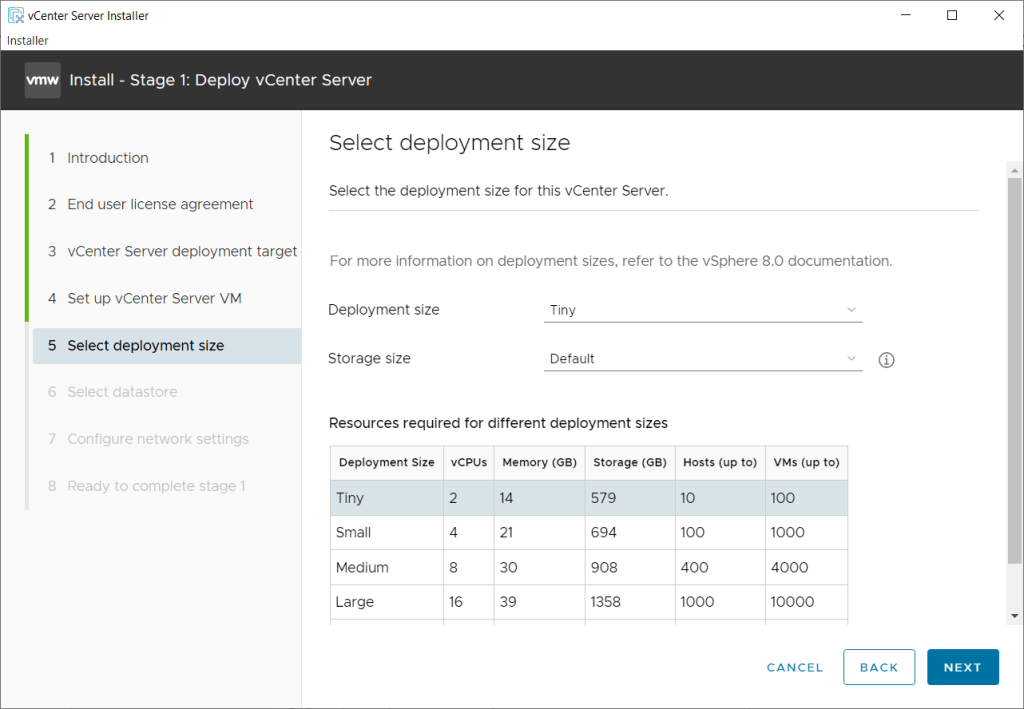Open the Deployment size dropdown

702,310
